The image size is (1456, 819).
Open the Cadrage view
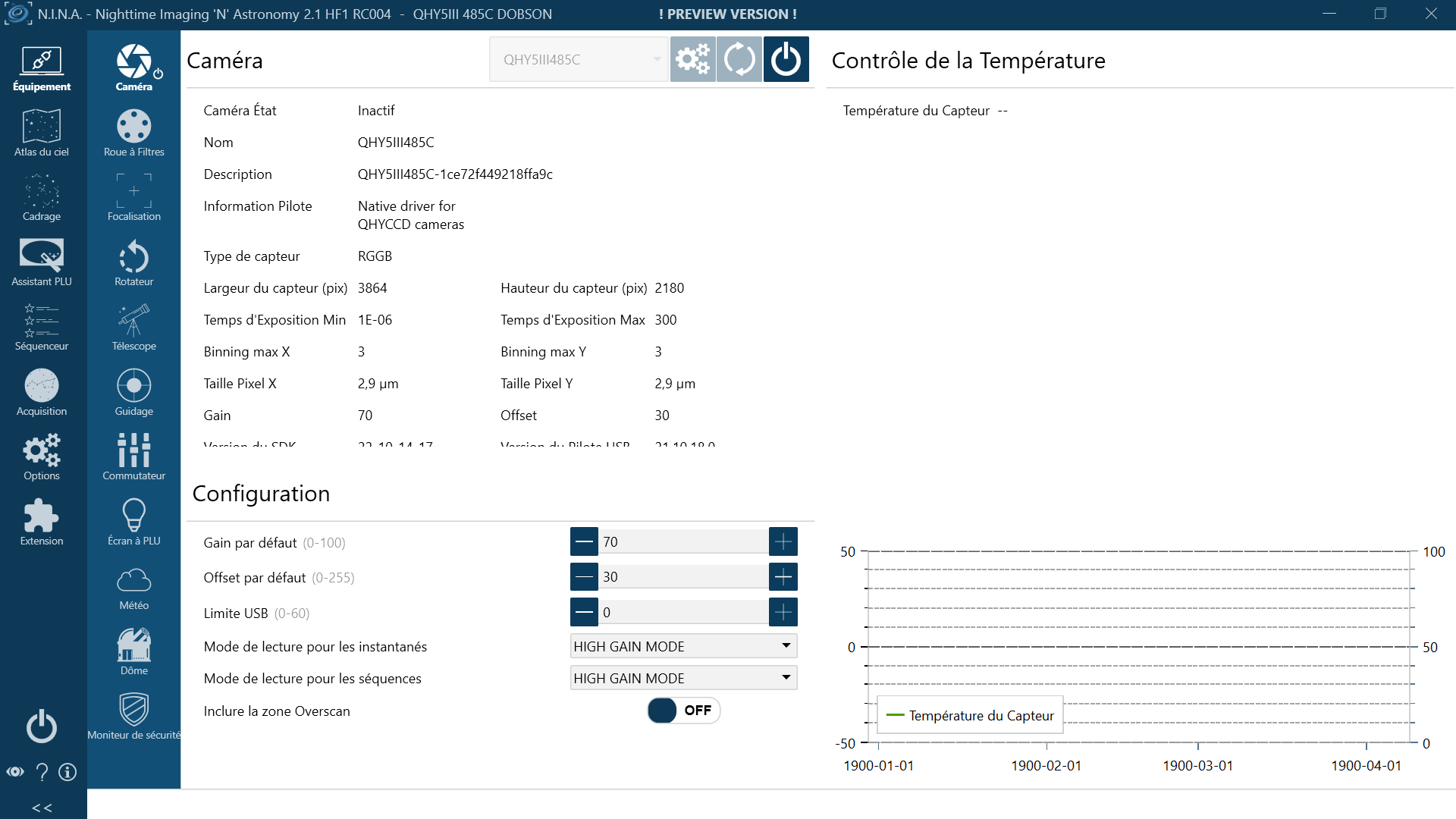click(42, 198)
